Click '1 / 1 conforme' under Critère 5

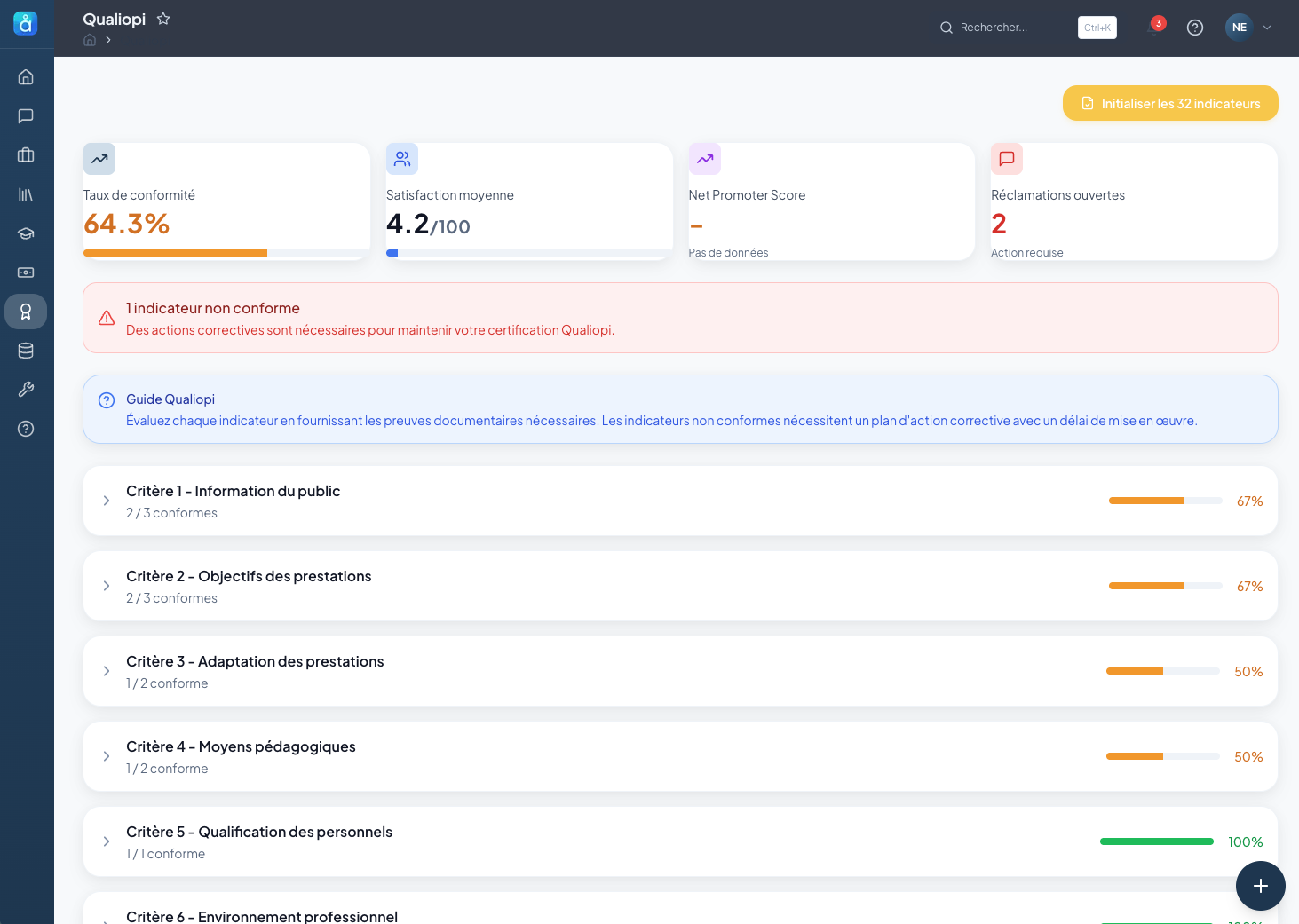[165, 854]
